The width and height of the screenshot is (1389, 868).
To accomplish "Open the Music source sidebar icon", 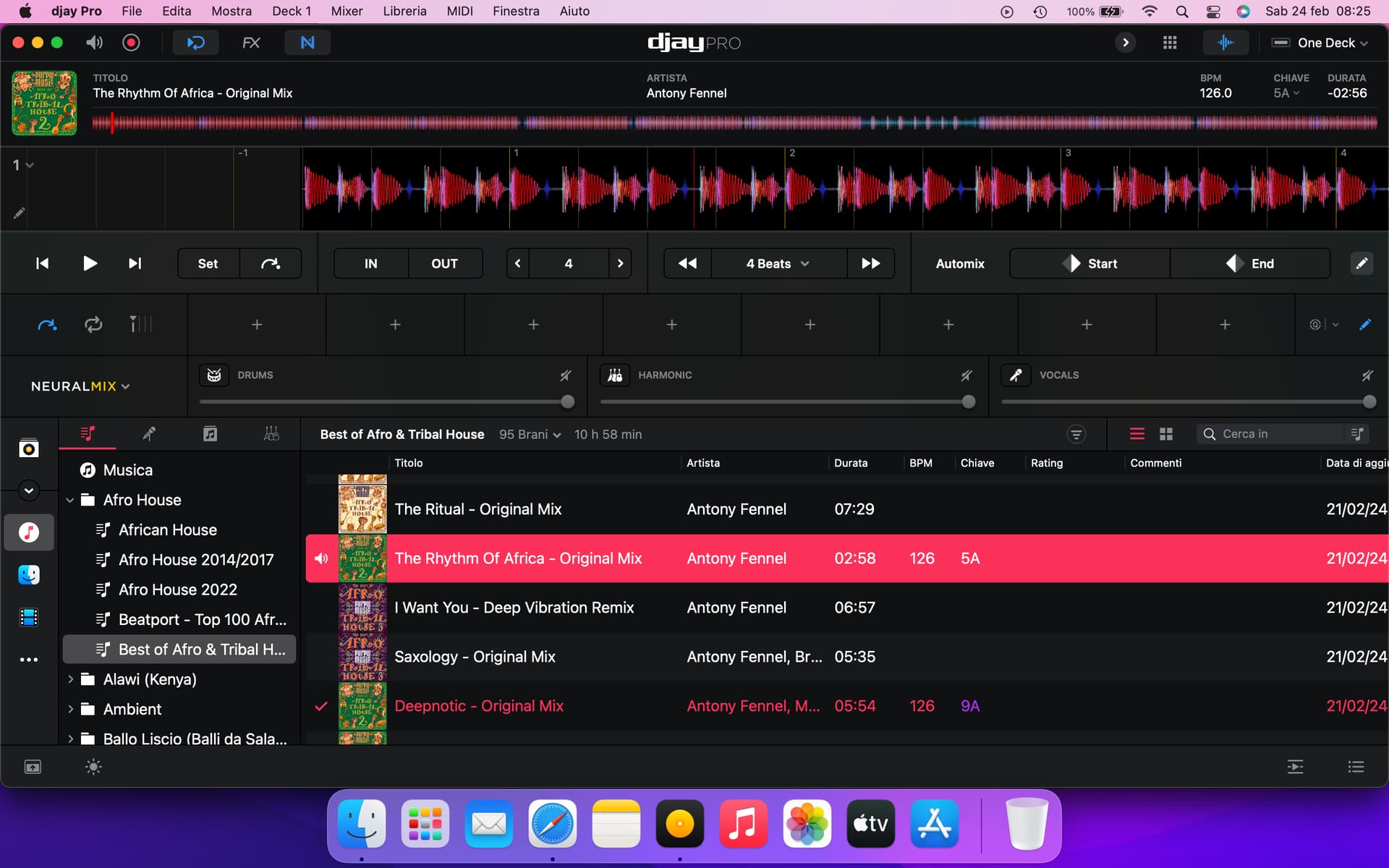I will tap(29, 532).
